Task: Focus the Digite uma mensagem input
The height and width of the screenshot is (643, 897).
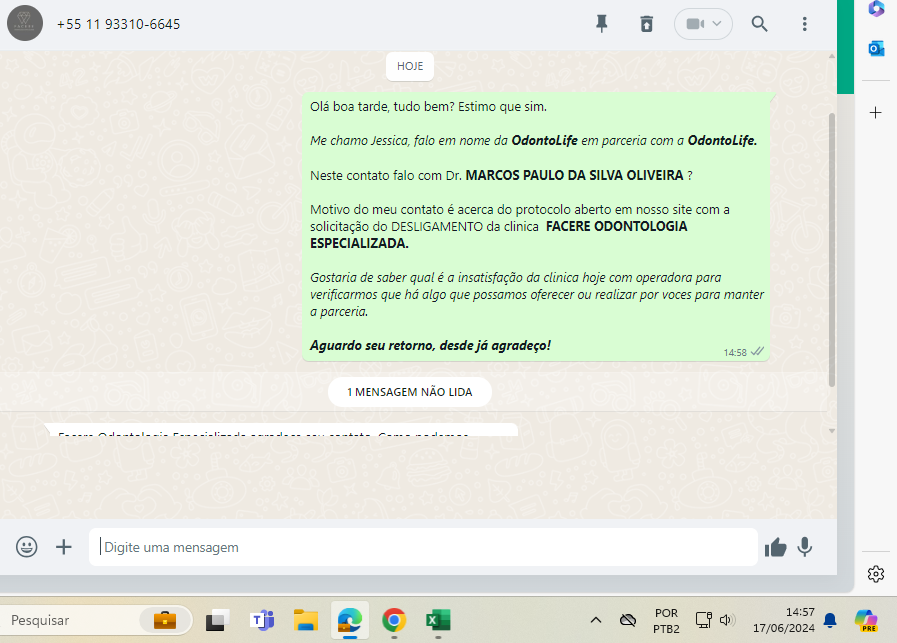Action: (423, 547)
